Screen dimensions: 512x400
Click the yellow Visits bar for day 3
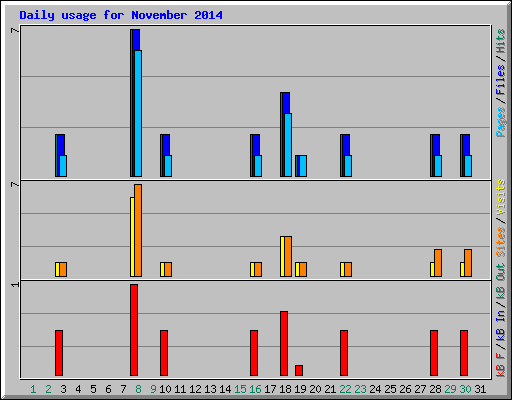pyautogui.click(x=57, y=269)
